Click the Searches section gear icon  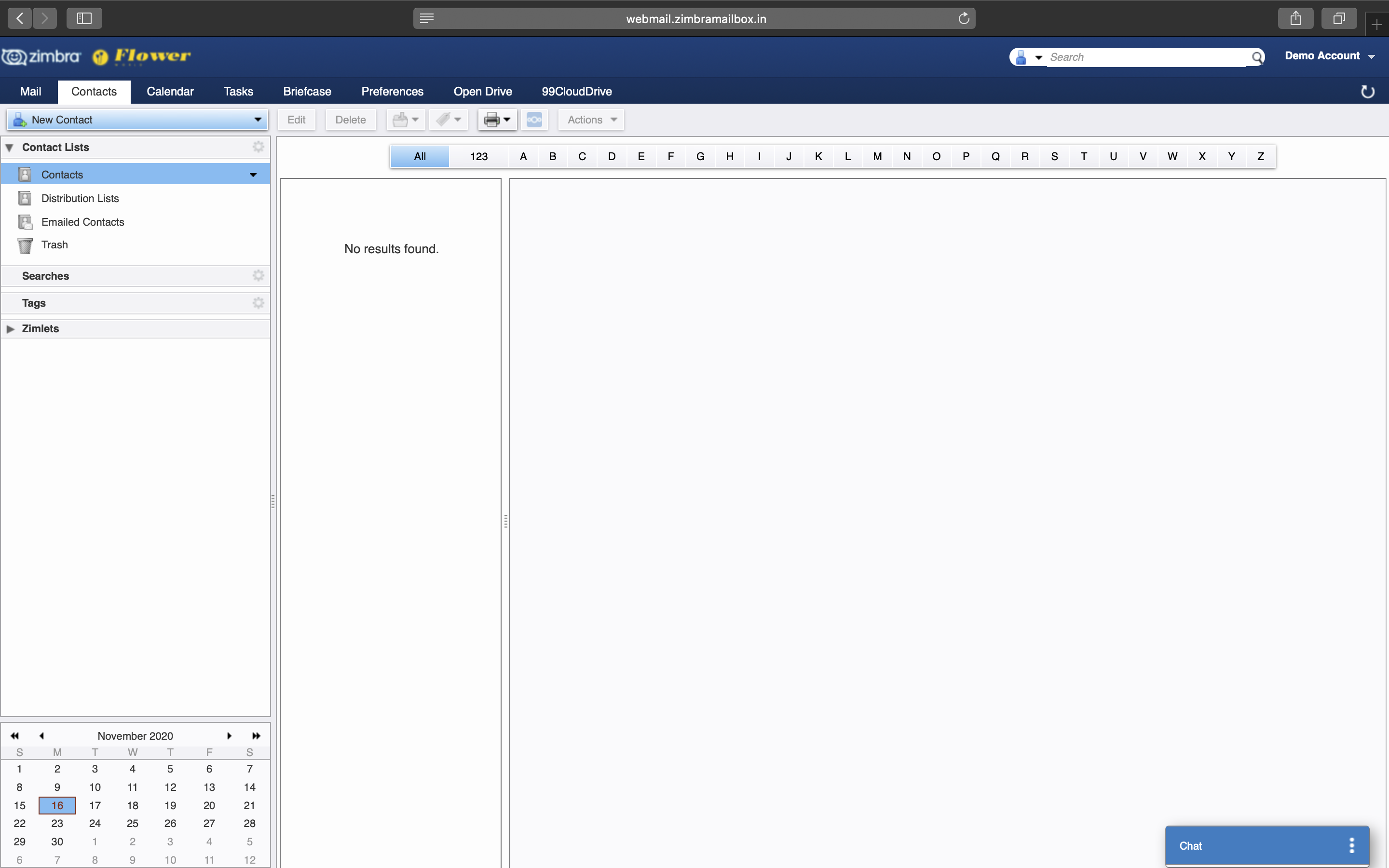tap(259, 275)
